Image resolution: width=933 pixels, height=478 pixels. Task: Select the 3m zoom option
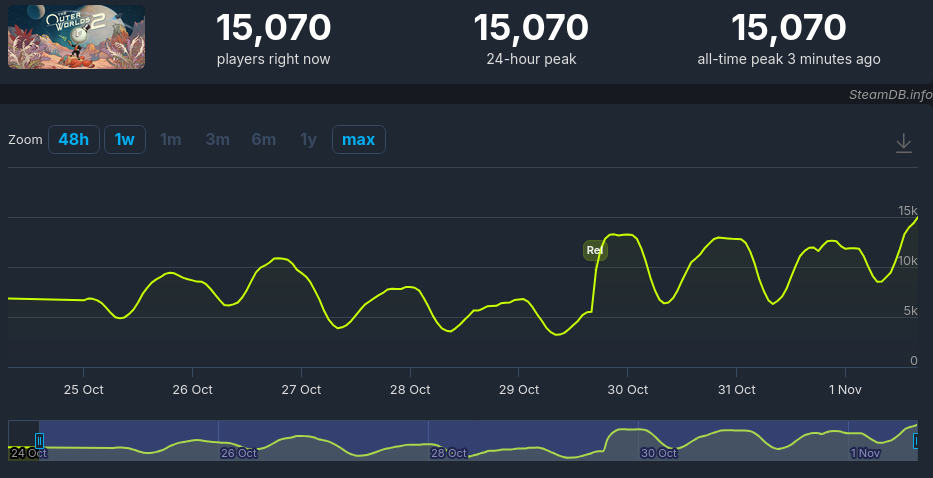[218, 139]
